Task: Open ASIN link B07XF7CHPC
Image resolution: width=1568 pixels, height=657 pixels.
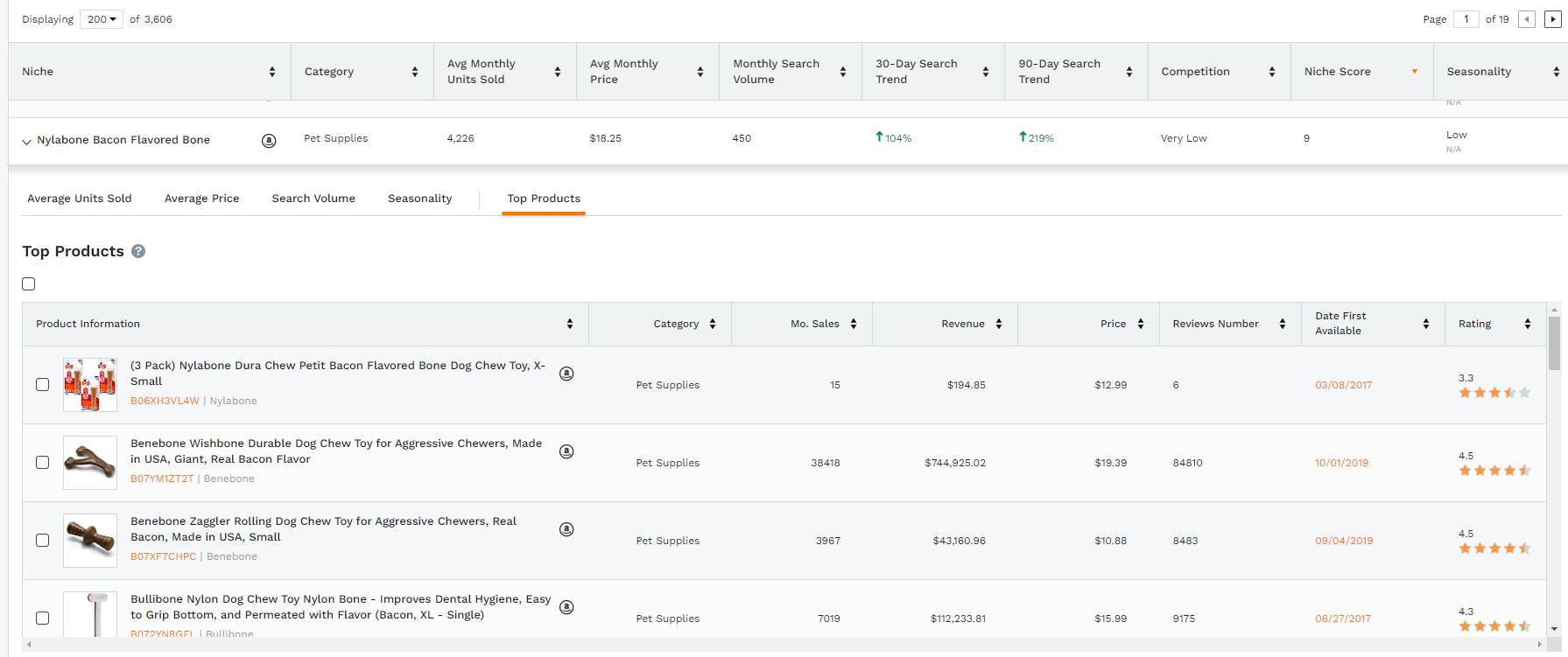Action: point(164,556)
